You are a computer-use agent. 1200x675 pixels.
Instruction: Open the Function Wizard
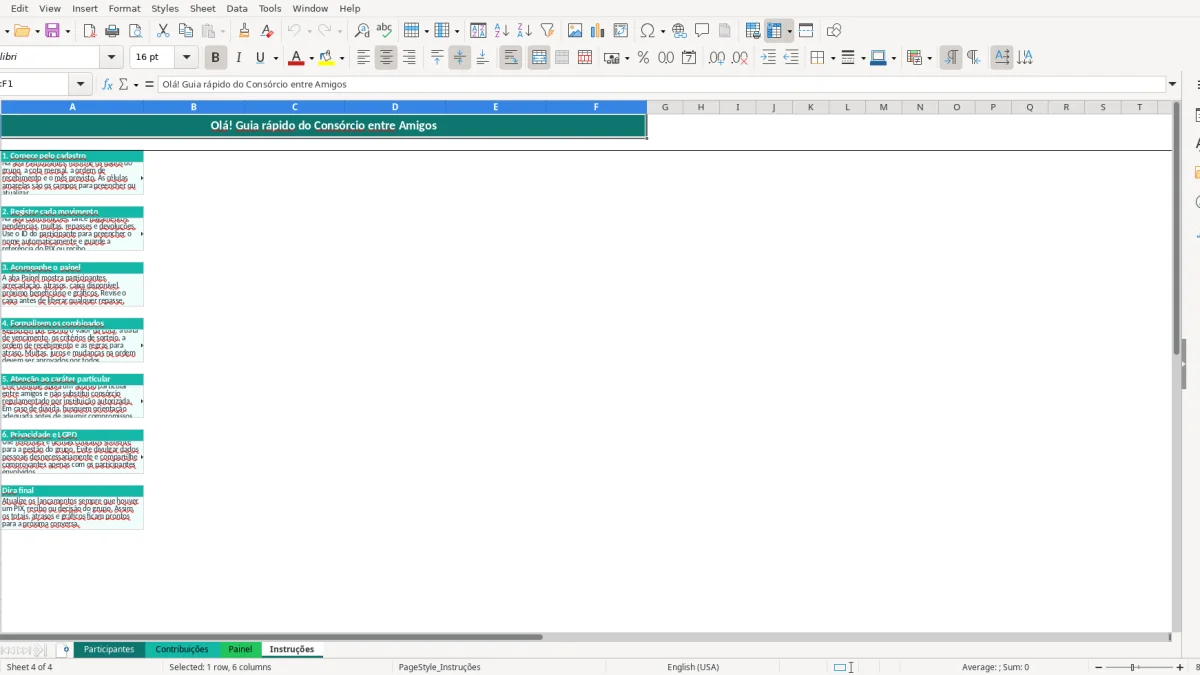pyautogui.click(x=108, y=85)
